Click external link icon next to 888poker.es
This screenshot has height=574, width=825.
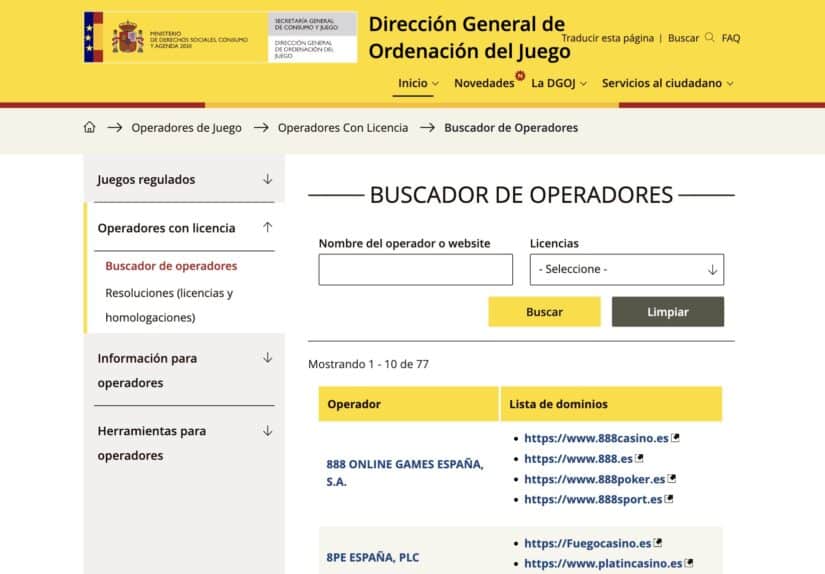pyautogui.click(x=672, y=479)
